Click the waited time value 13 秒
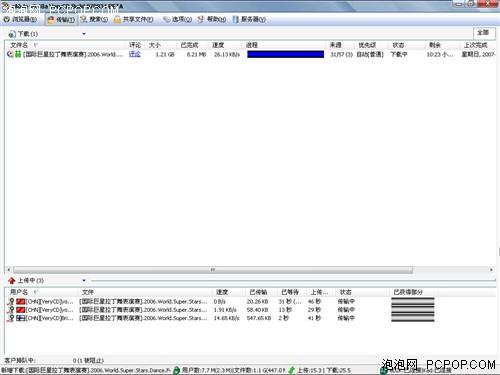 (285, 310)
